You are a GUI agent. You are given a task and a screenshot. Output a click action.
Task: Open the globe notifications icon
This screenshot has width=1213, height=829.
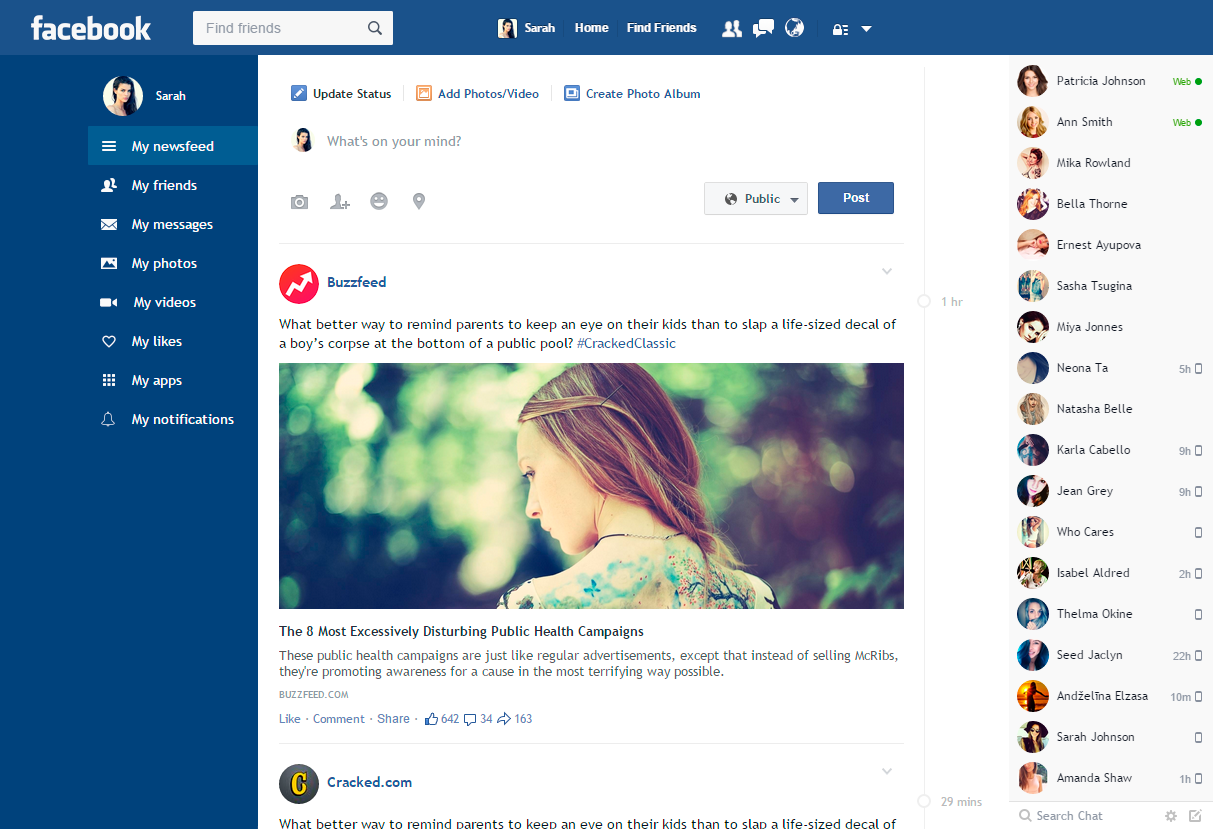coord(794,28)
